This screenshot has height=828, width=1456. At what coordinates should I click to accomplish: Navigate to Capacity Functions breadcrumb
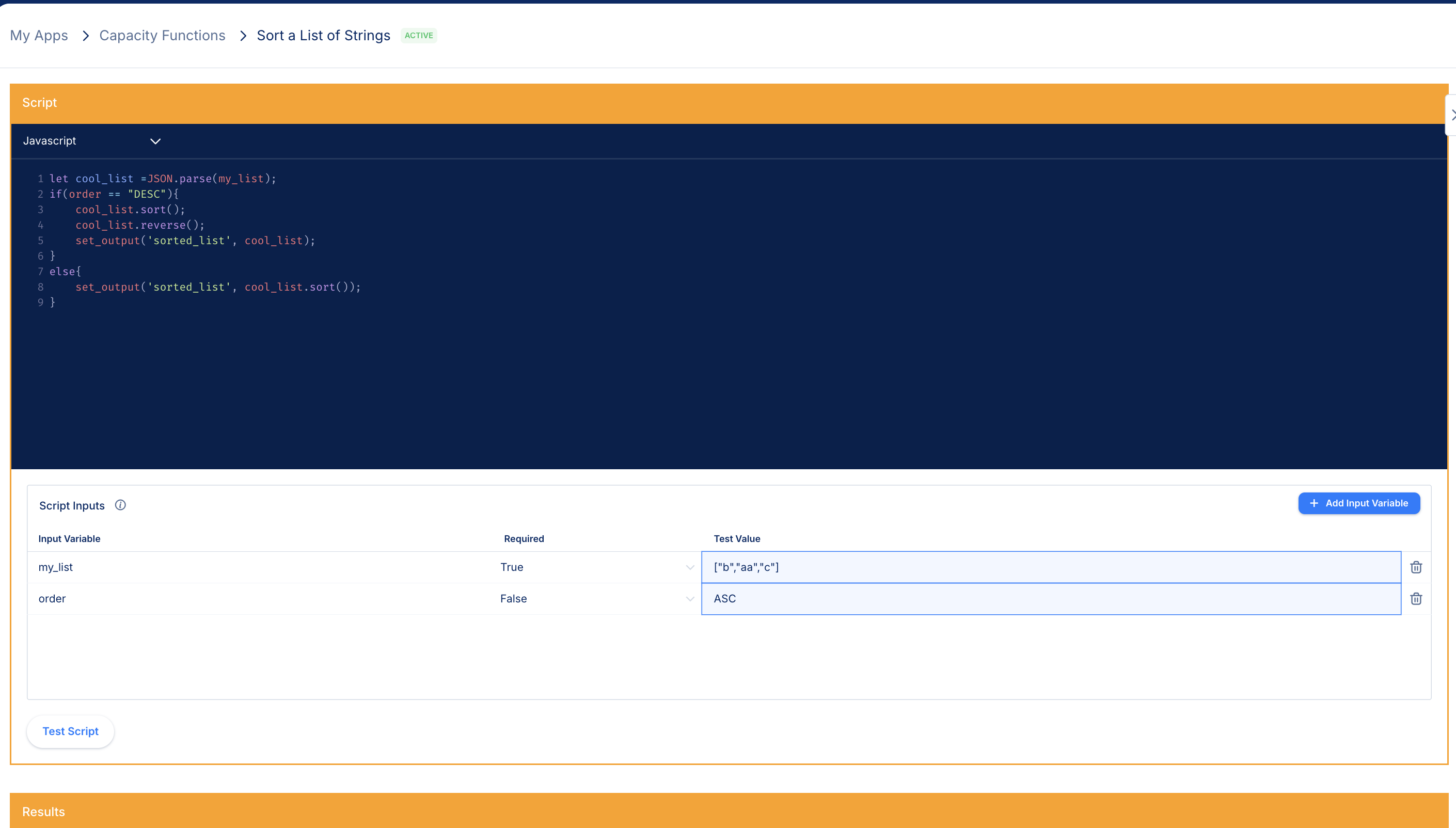point(162,35)
